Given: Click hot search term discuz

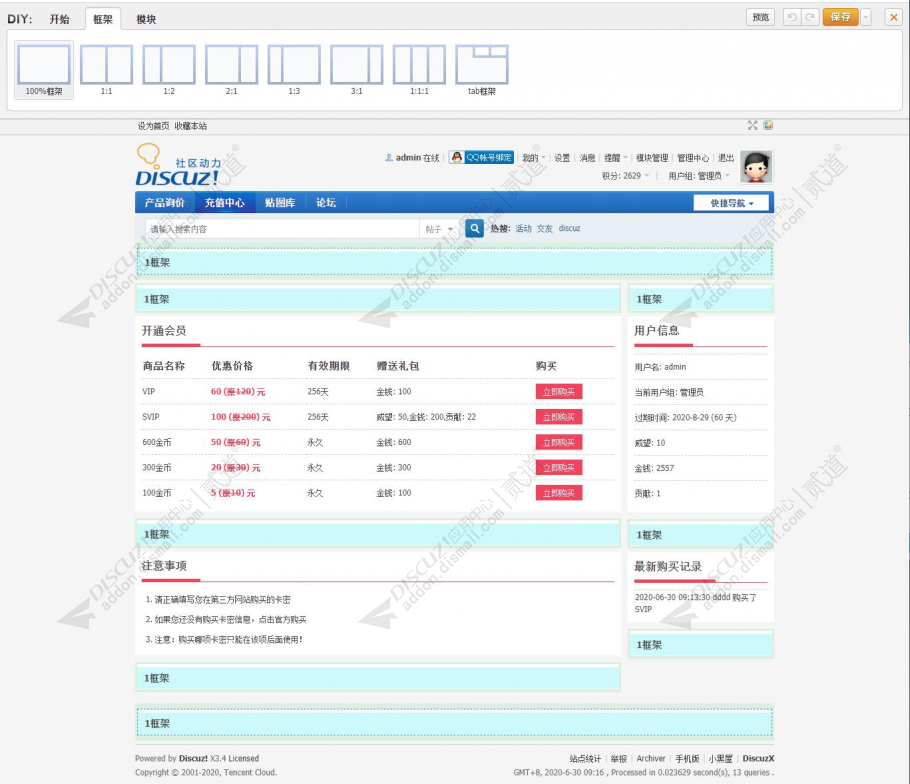Looking at the screenshot, I should tap(569, 228).
